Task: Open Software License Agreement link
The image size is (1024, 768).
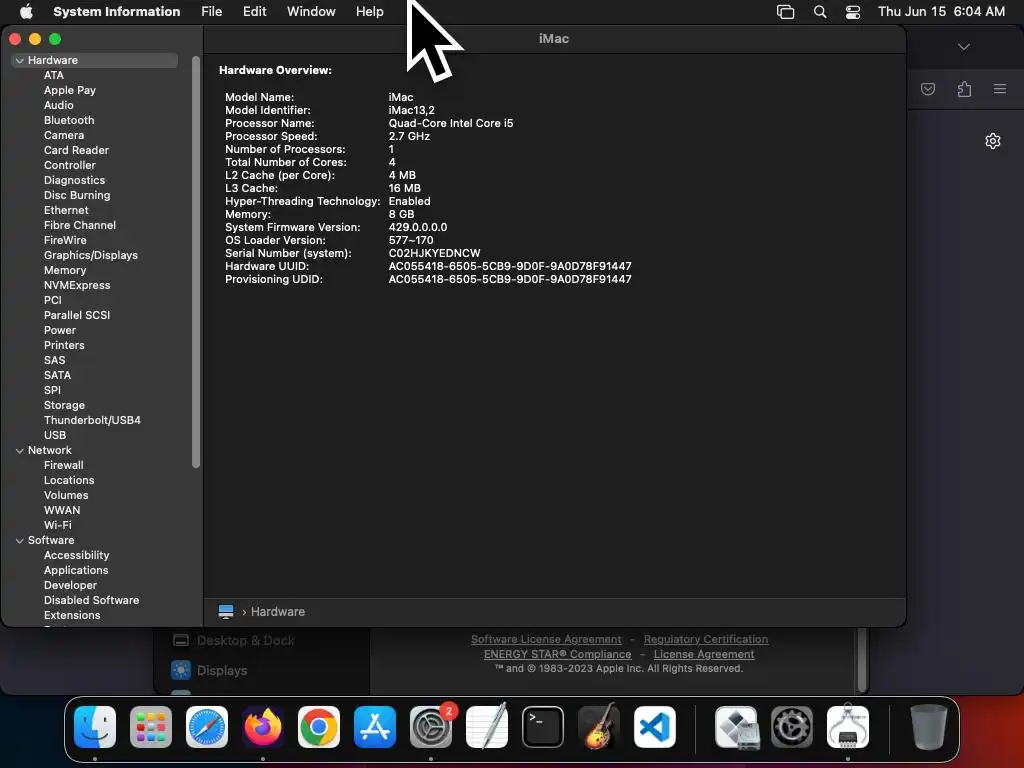Action: tap(546, 639)
